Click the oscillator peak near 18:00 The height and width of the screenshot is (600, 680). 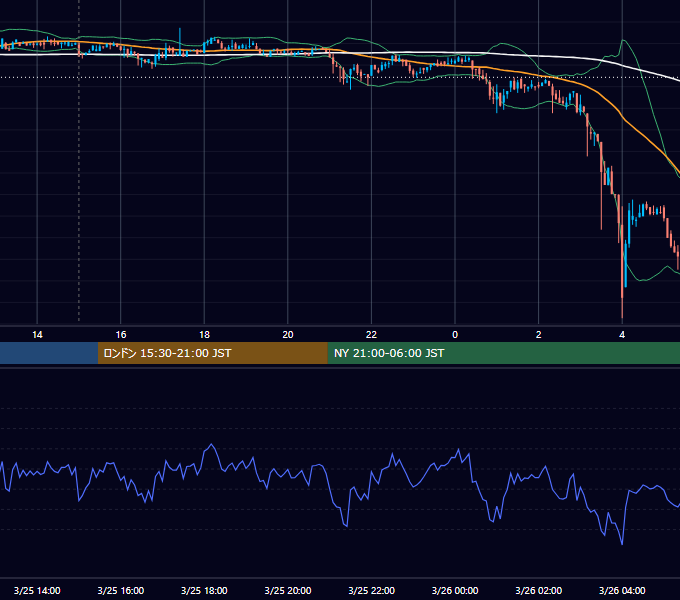click(x=211, y=445)
